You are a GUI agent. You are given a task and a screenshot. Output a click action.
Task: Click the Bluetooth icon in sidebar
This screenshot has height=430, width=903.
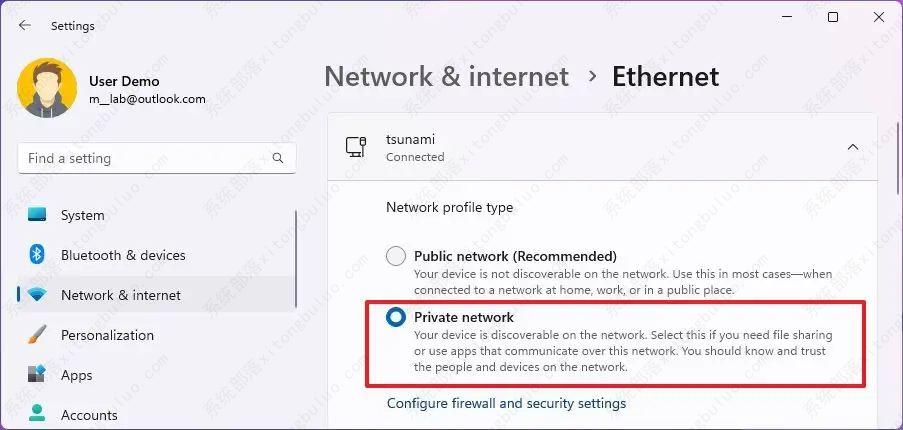pos(37,255)
